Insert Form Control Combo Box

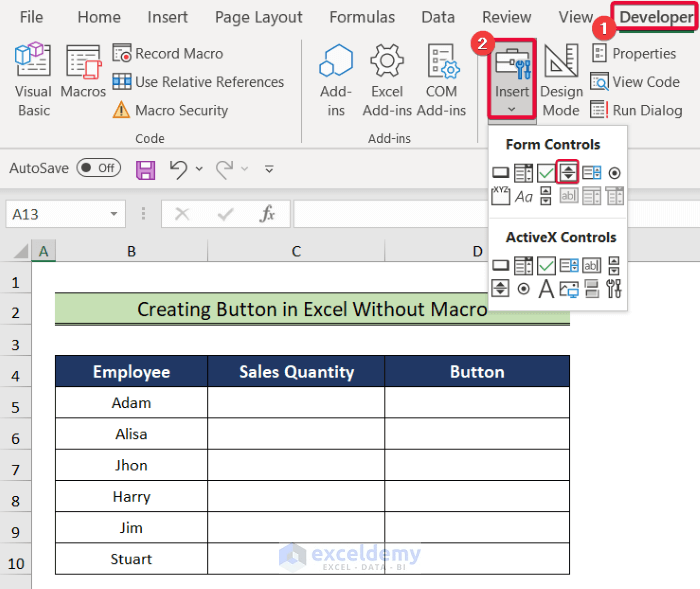click(x=523, y=172)
